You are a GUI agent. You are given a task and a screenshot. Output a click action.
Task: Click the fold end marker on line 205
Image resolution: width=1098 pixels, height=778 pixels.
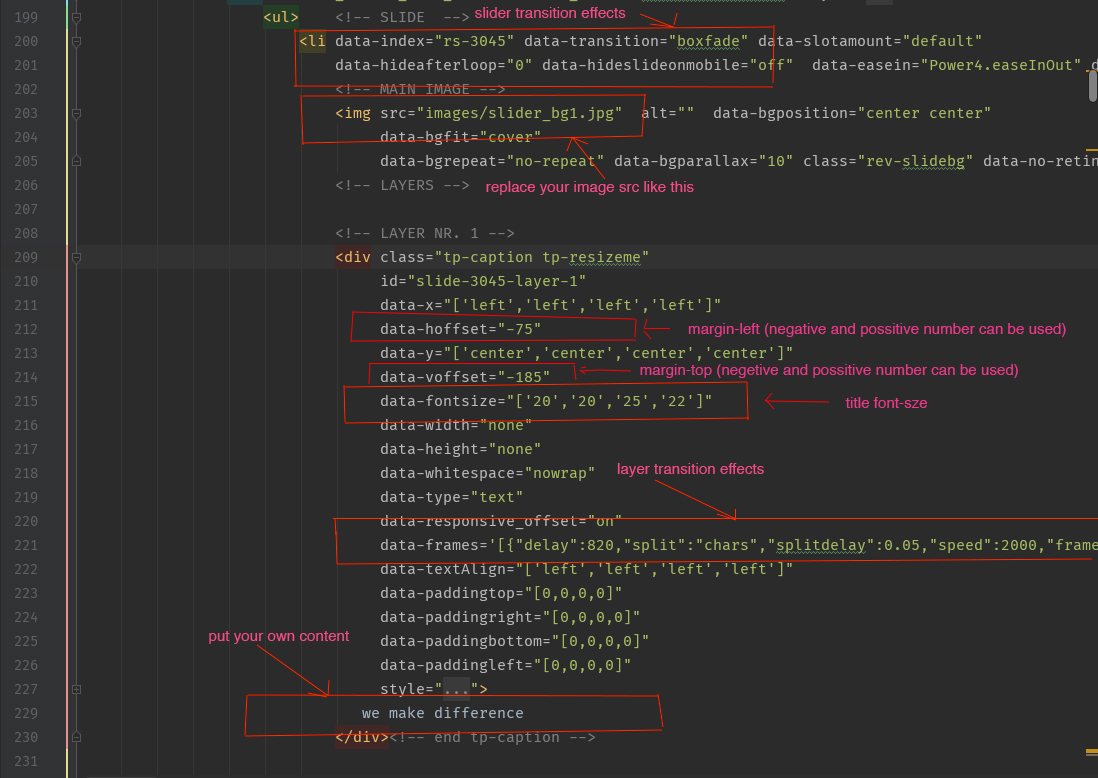(76, 161)
